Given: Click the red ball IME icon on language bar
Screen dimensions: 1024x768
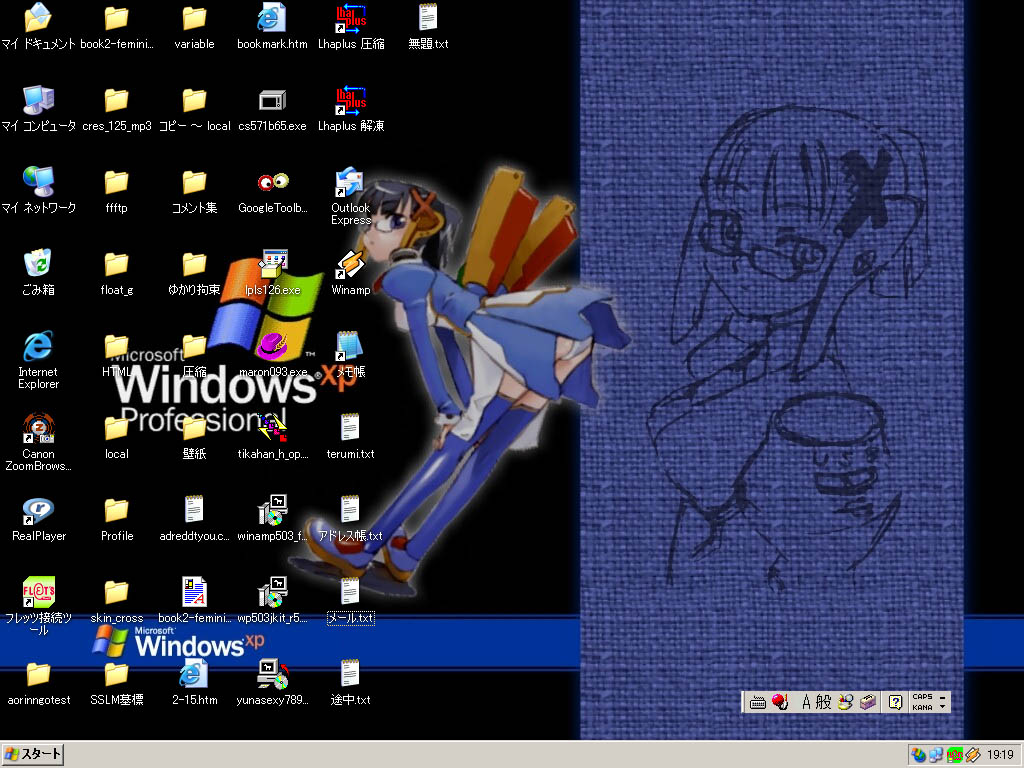Looking at the screenshot, I should 780,702.
